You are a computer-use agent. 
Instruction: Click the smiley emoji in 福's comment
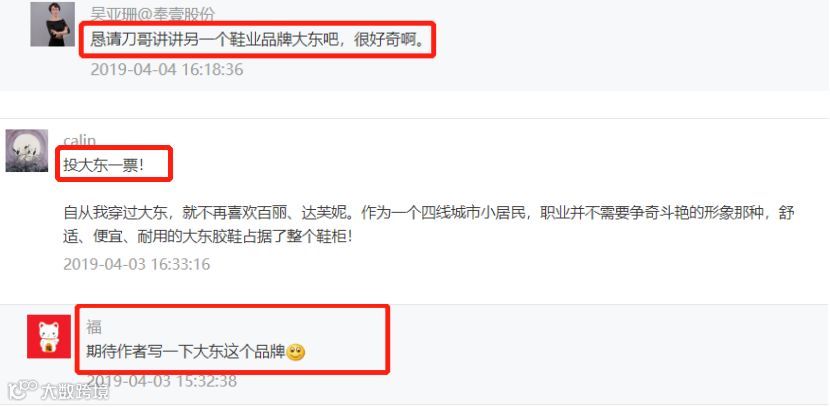[x=295, y=352]
